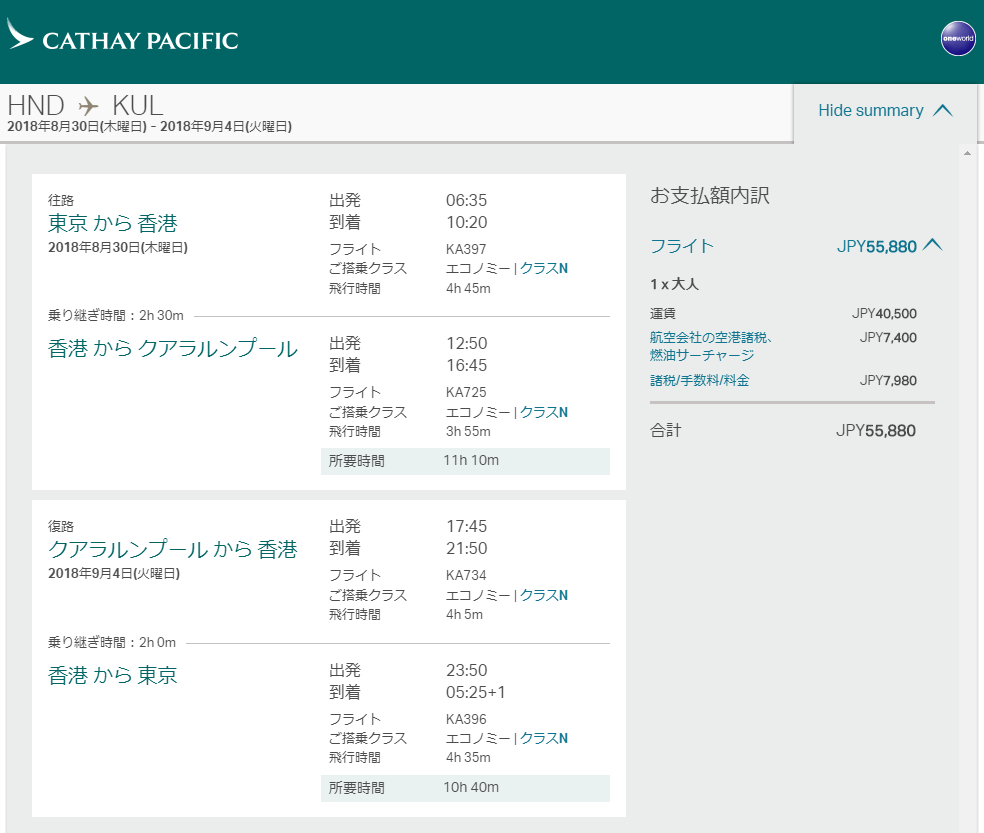Click the Hide summary link
This screenshot has width=984, height=833.
point(870,110)
